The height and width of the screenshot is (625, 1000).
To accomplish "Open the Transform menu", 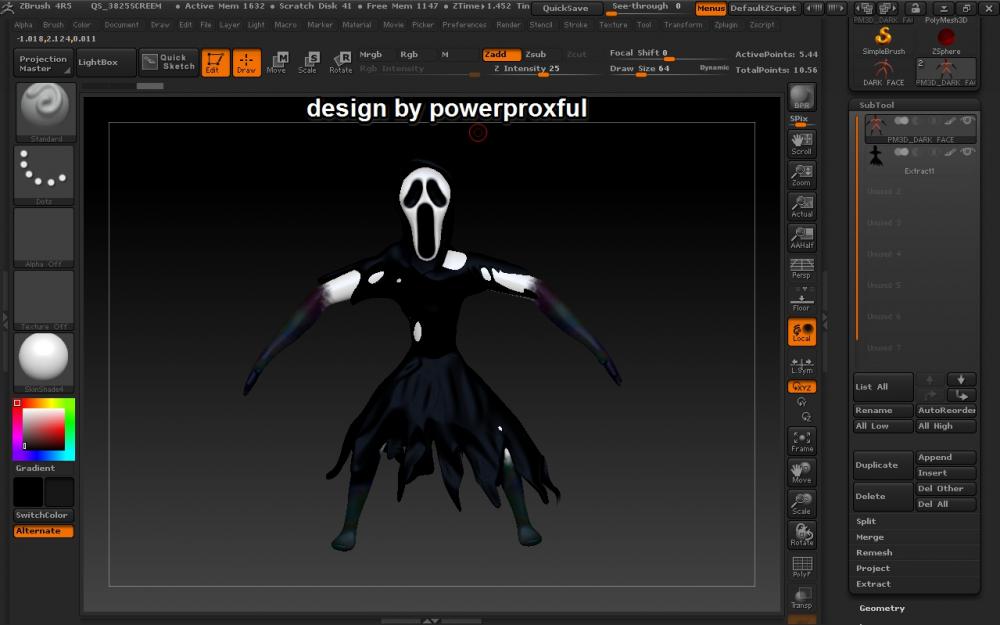I will 683,25.
